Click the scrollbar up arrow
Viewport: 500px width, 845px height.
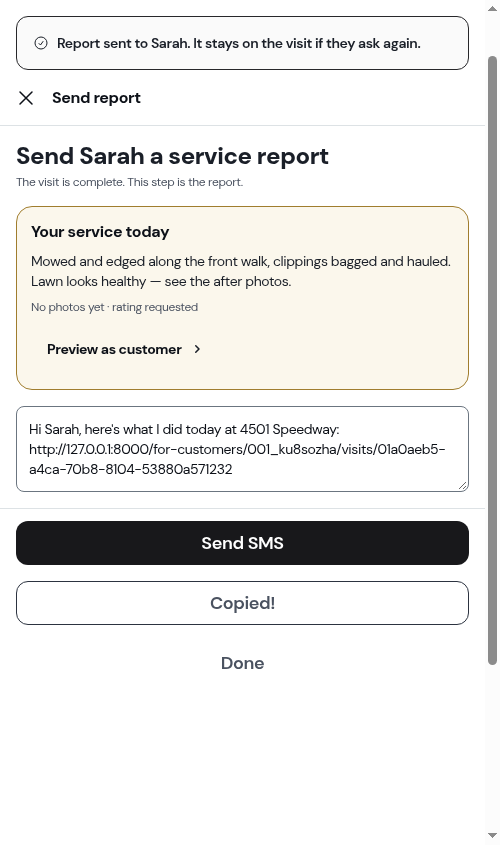[x=492, y=9]
